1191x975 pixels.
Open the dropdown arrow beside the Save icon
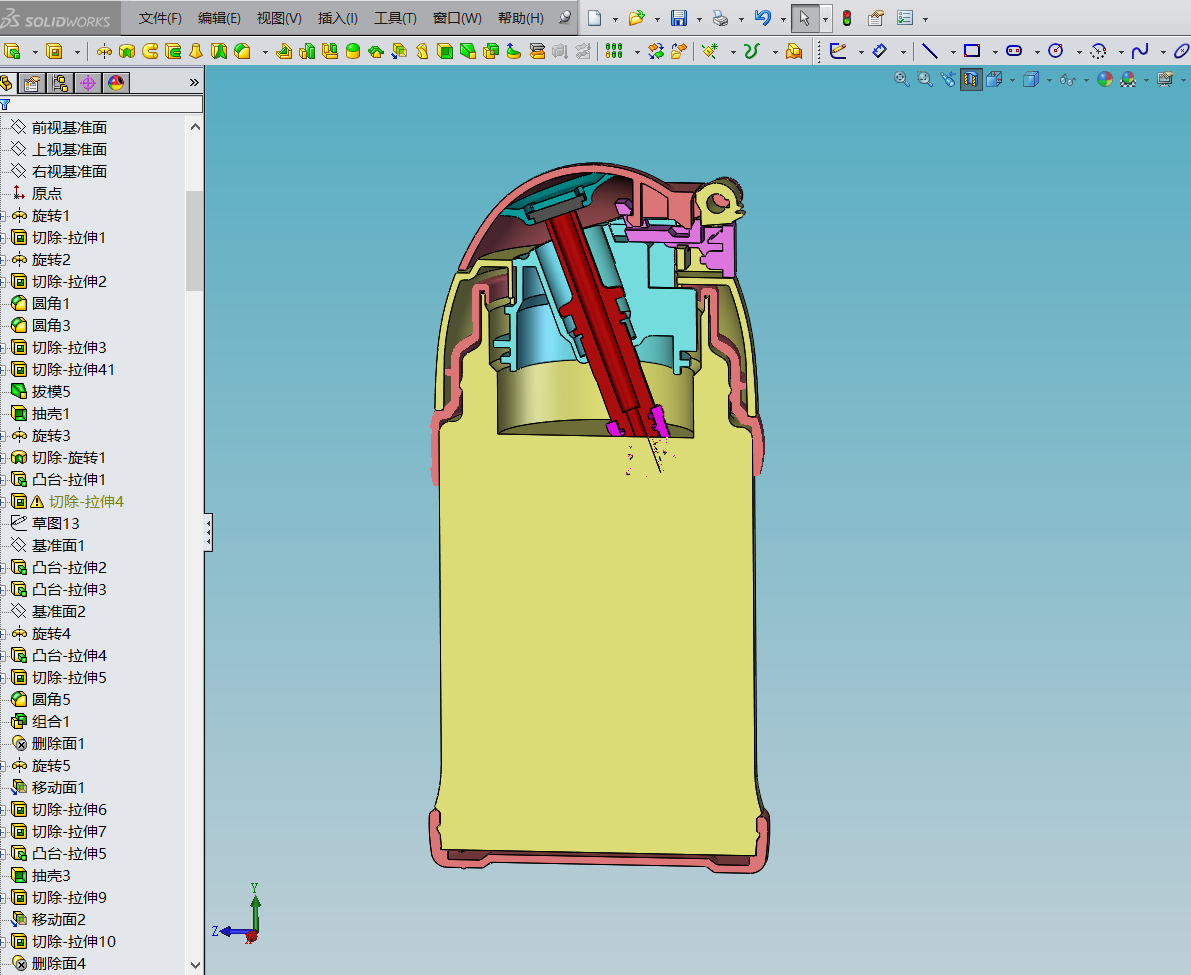[x=699, y=19]
